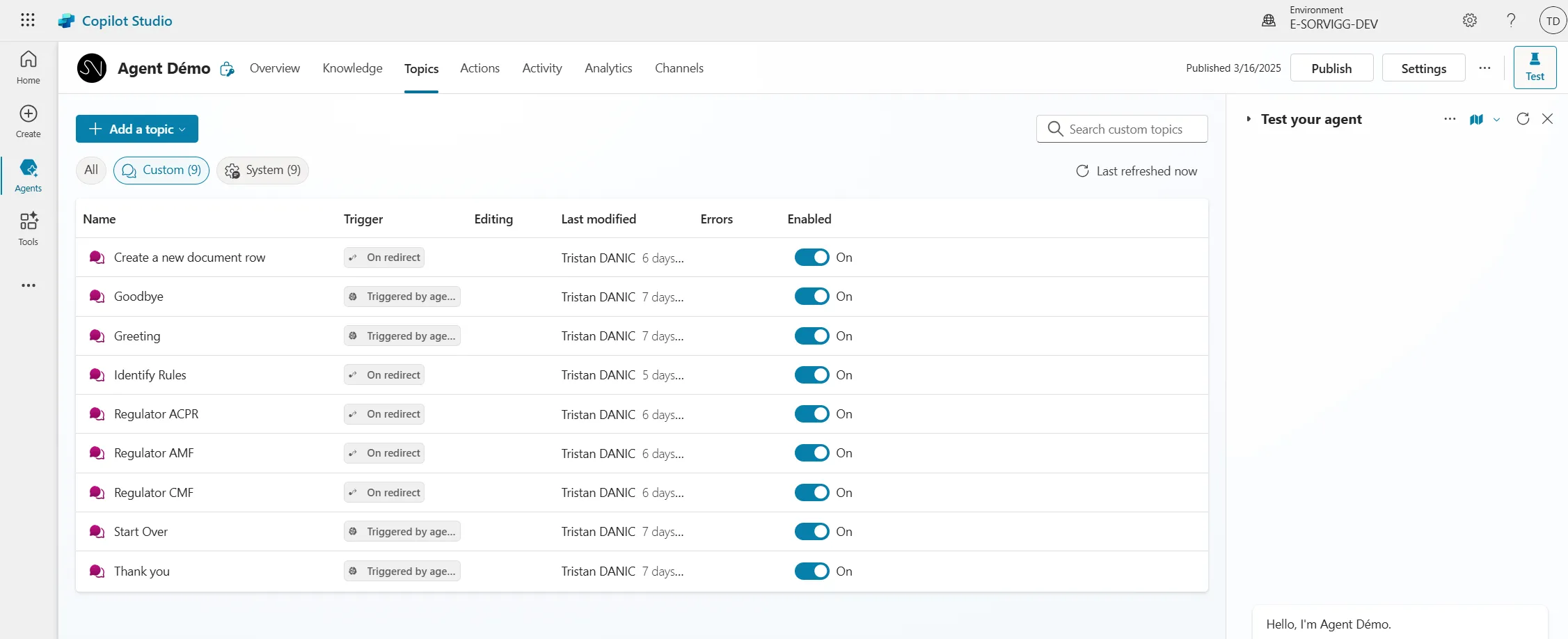This screenshot has width=1568, height=639.
Task: Expand the Test your agent collapse arrow
Action: click(x=1249, y=119)
